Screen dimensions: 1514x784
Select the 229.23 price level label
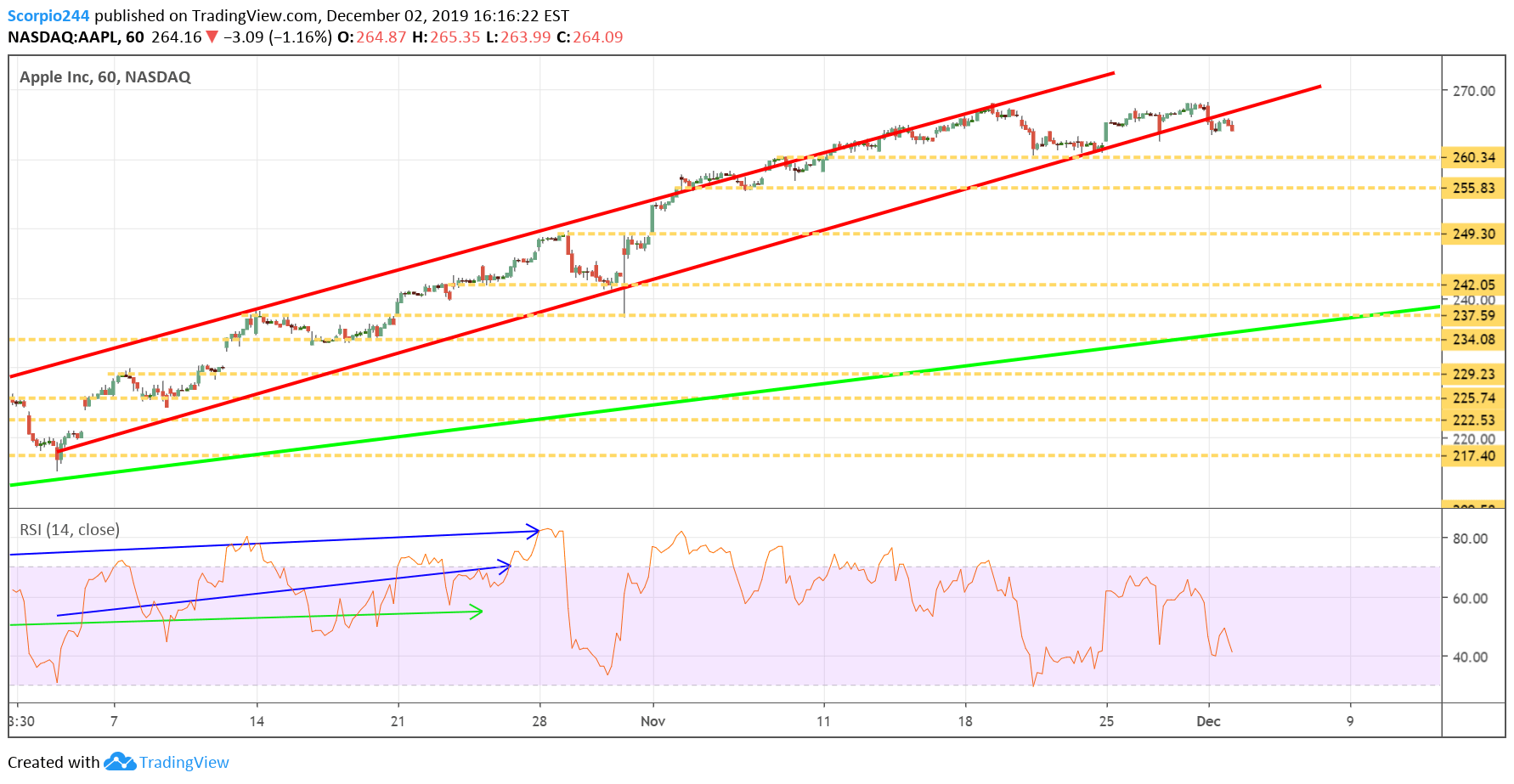[1473, 375]
